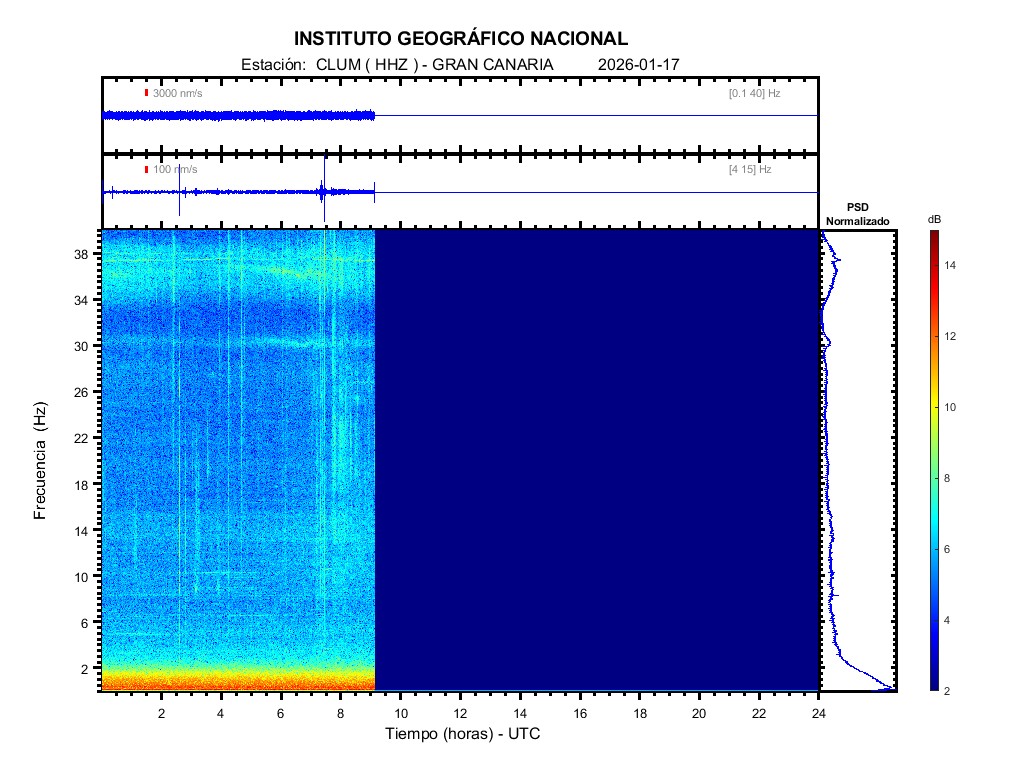Screen dimensions: 1024x768
Task: Click the date 2026-01-17 in the header
Action: click(x=638, y=64)
